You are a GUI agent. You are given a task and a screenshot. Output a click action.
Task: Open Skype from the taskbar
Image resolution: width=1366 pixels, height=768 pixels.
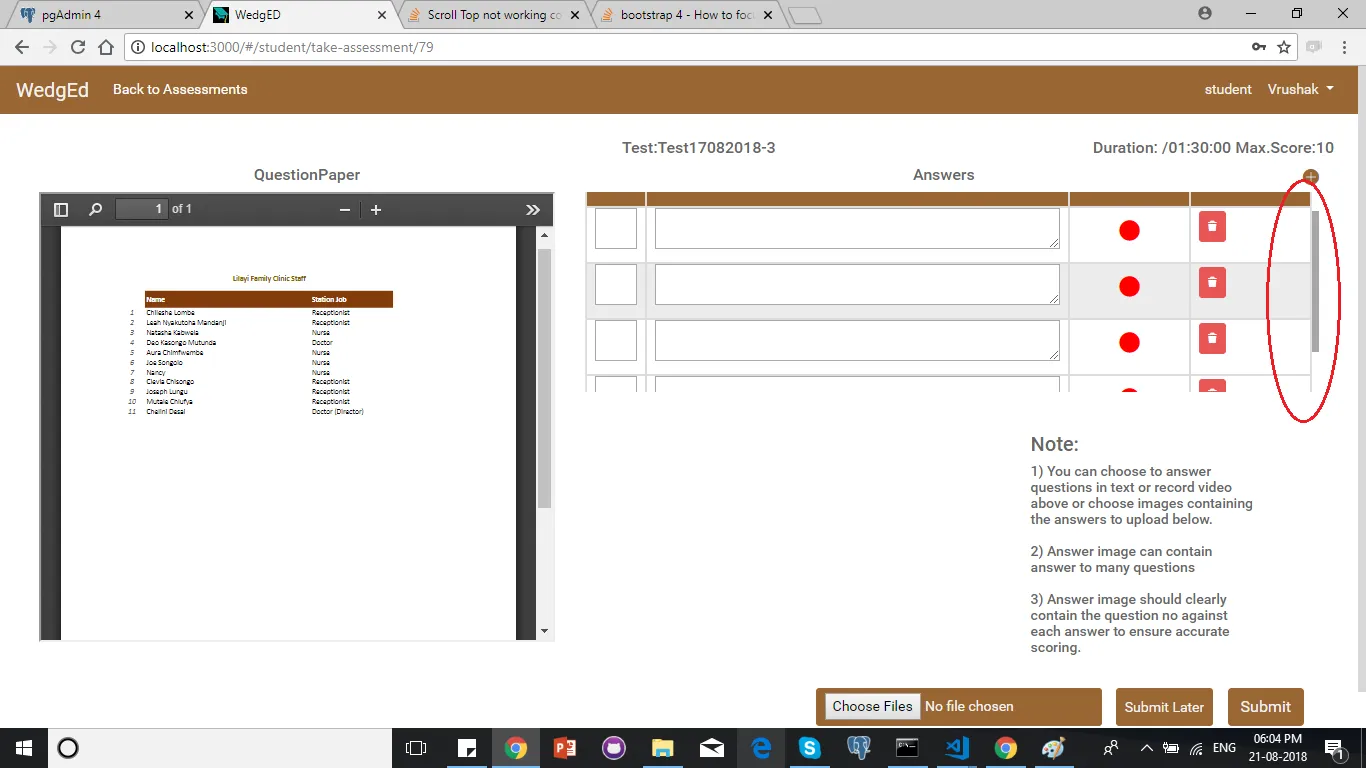pos(810,748)
